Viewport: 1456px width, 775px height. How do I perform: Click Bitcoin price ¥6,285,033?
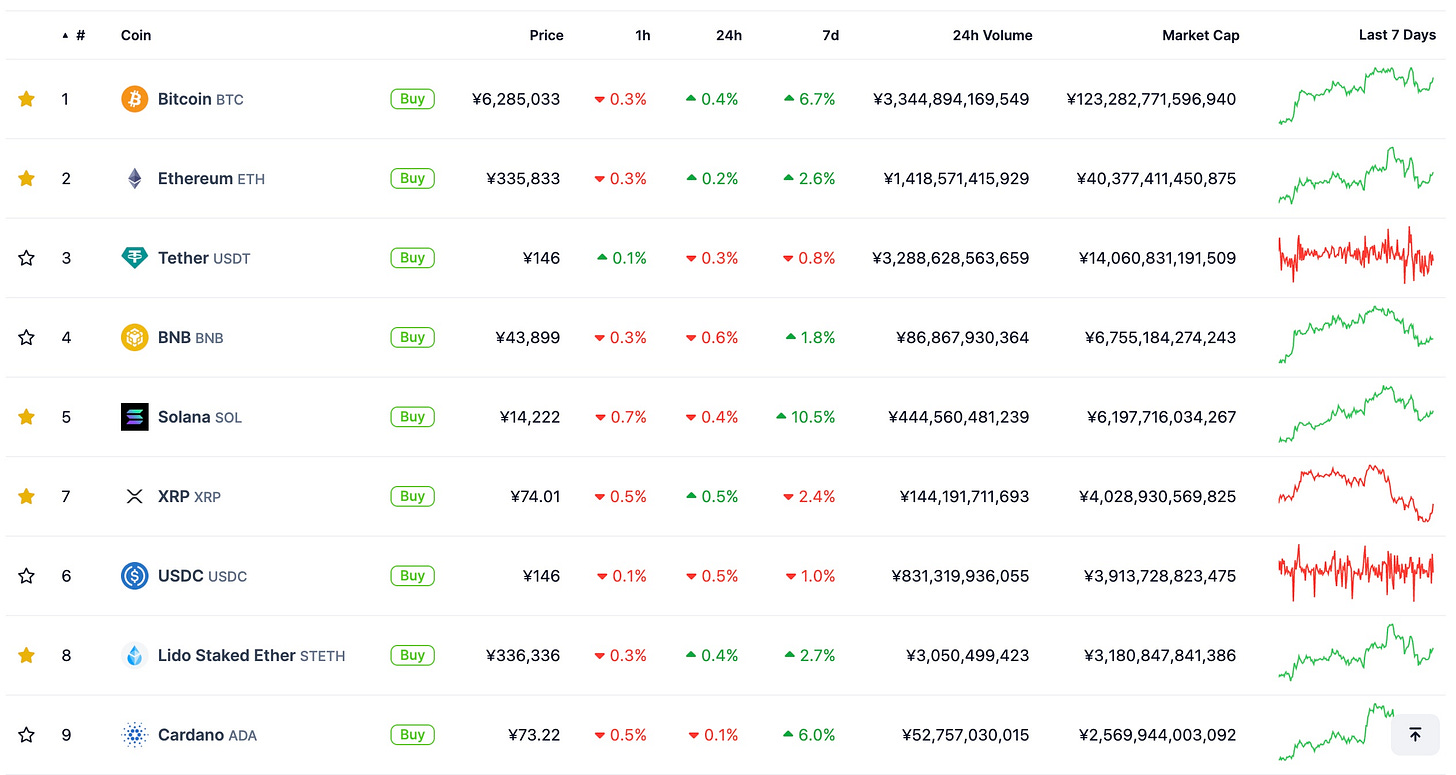click(516, 99)
